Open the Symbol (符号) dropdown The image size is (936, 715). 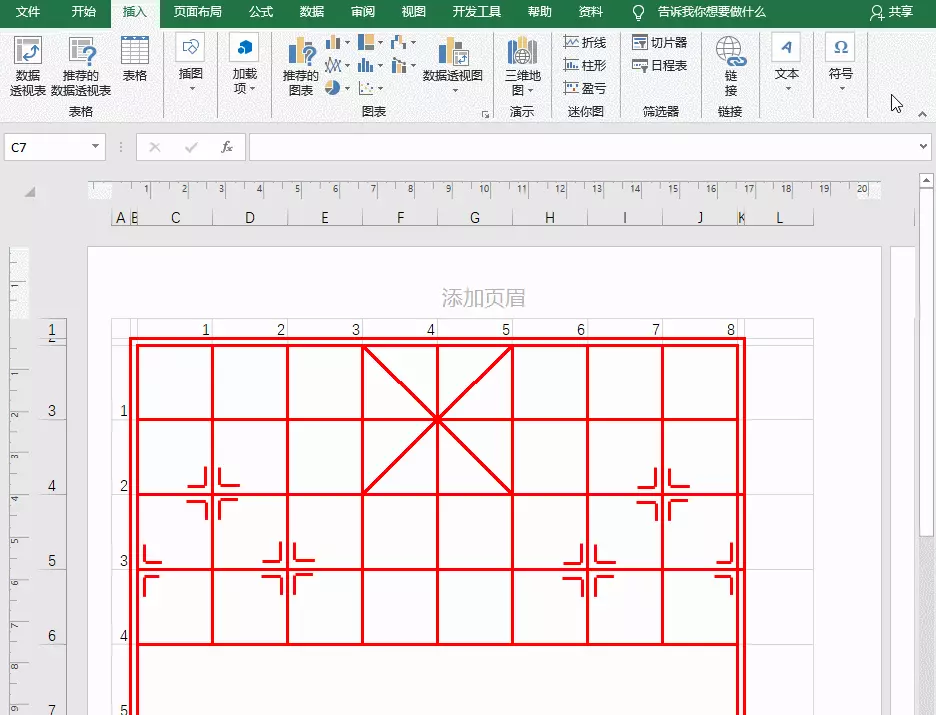tap(840, 62)
